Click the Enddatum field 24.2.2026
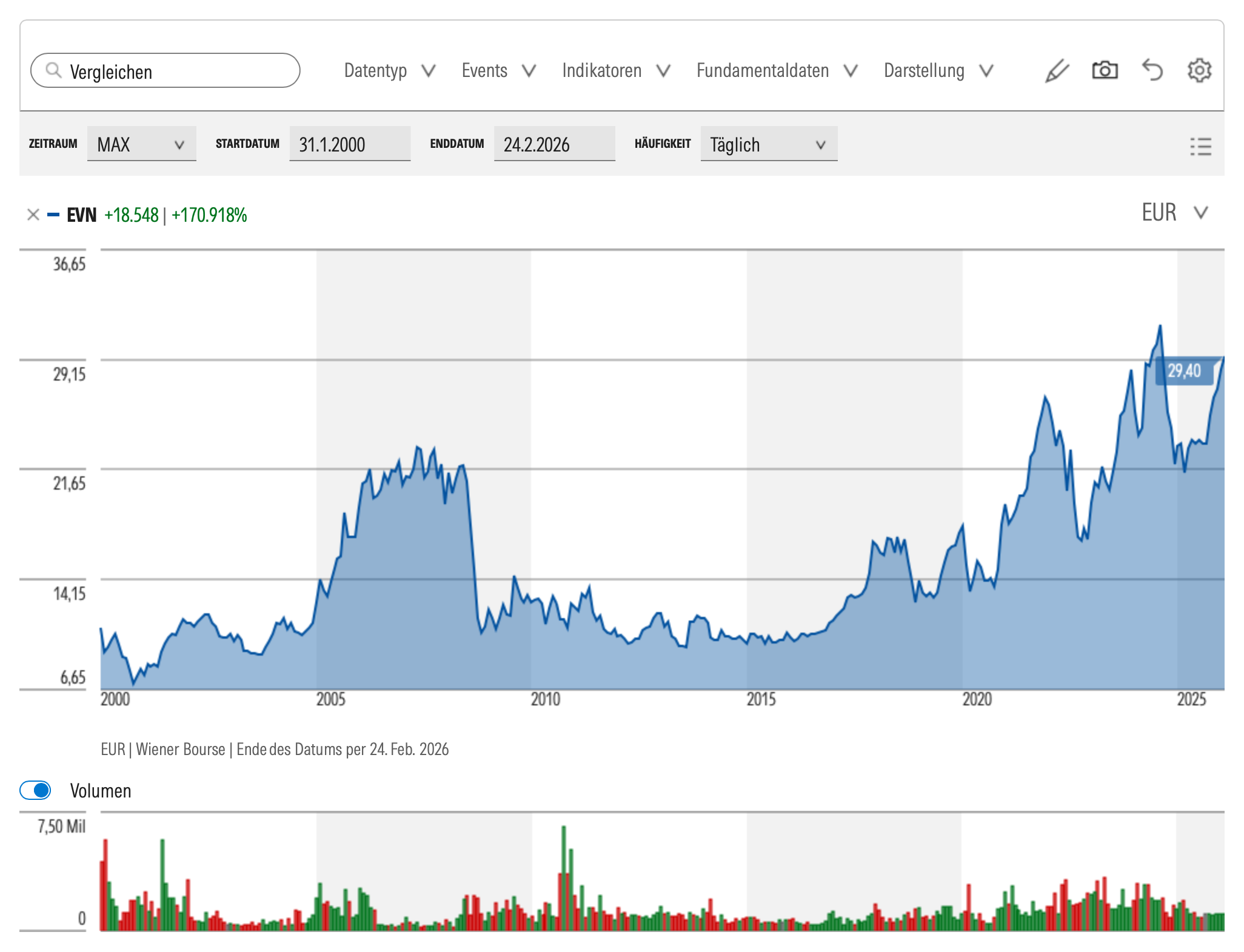 [x=554, y=144]
